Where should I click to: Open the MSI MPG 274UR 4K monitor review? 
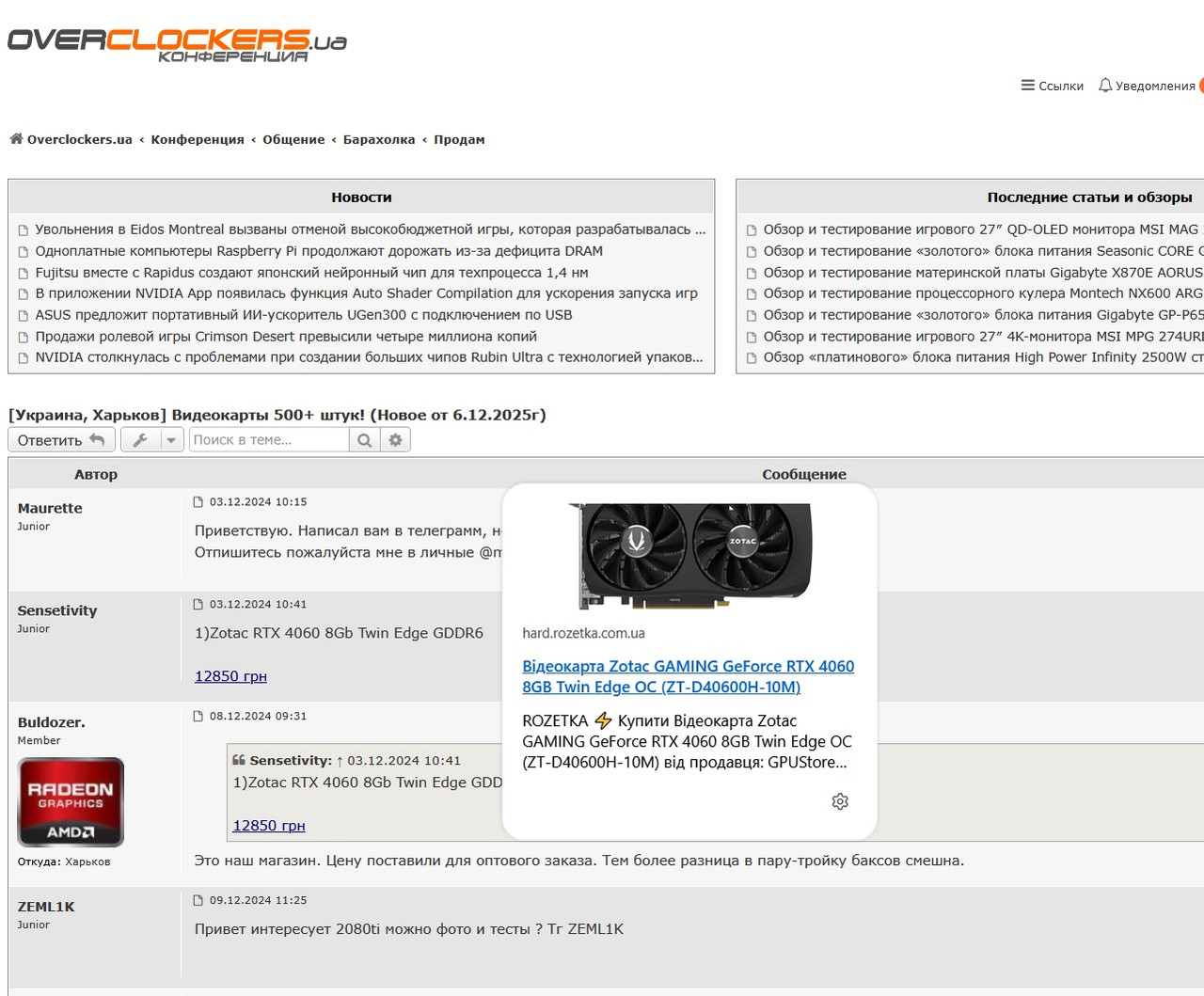(x=983, y=337)
